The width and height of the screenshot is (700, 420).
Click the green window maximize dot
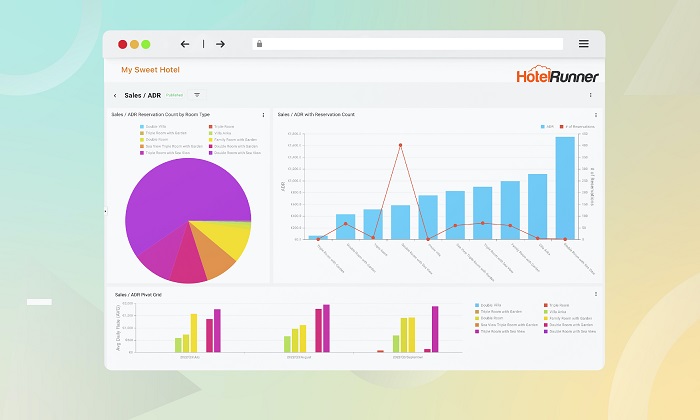pyautogui.click(x=146, y=44)
